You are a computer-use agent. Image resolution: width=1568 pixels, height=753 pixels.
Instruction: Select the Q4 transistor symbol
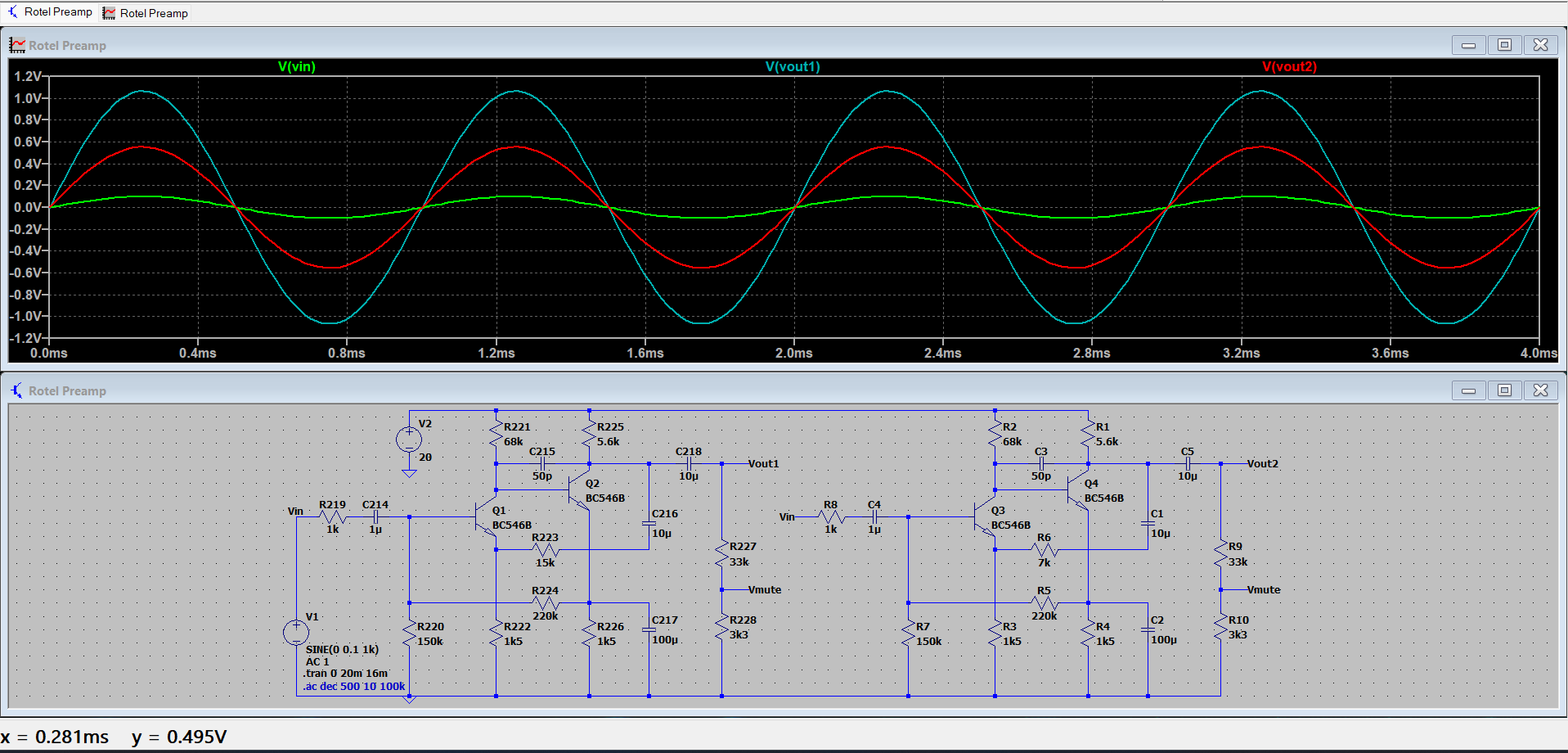(x=1078, y=490)
